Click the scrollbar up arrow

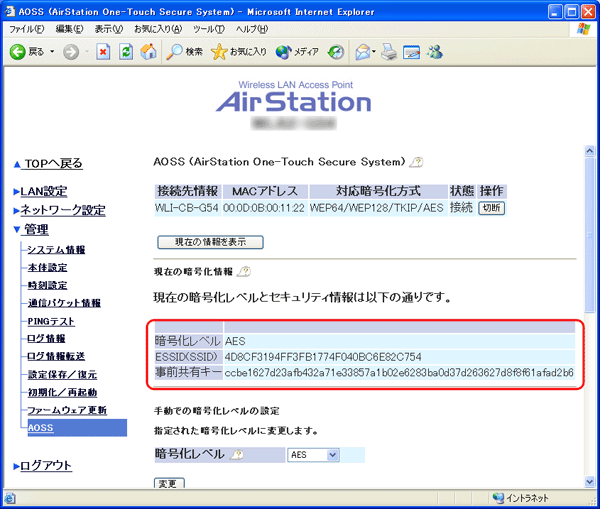(590, 151)
